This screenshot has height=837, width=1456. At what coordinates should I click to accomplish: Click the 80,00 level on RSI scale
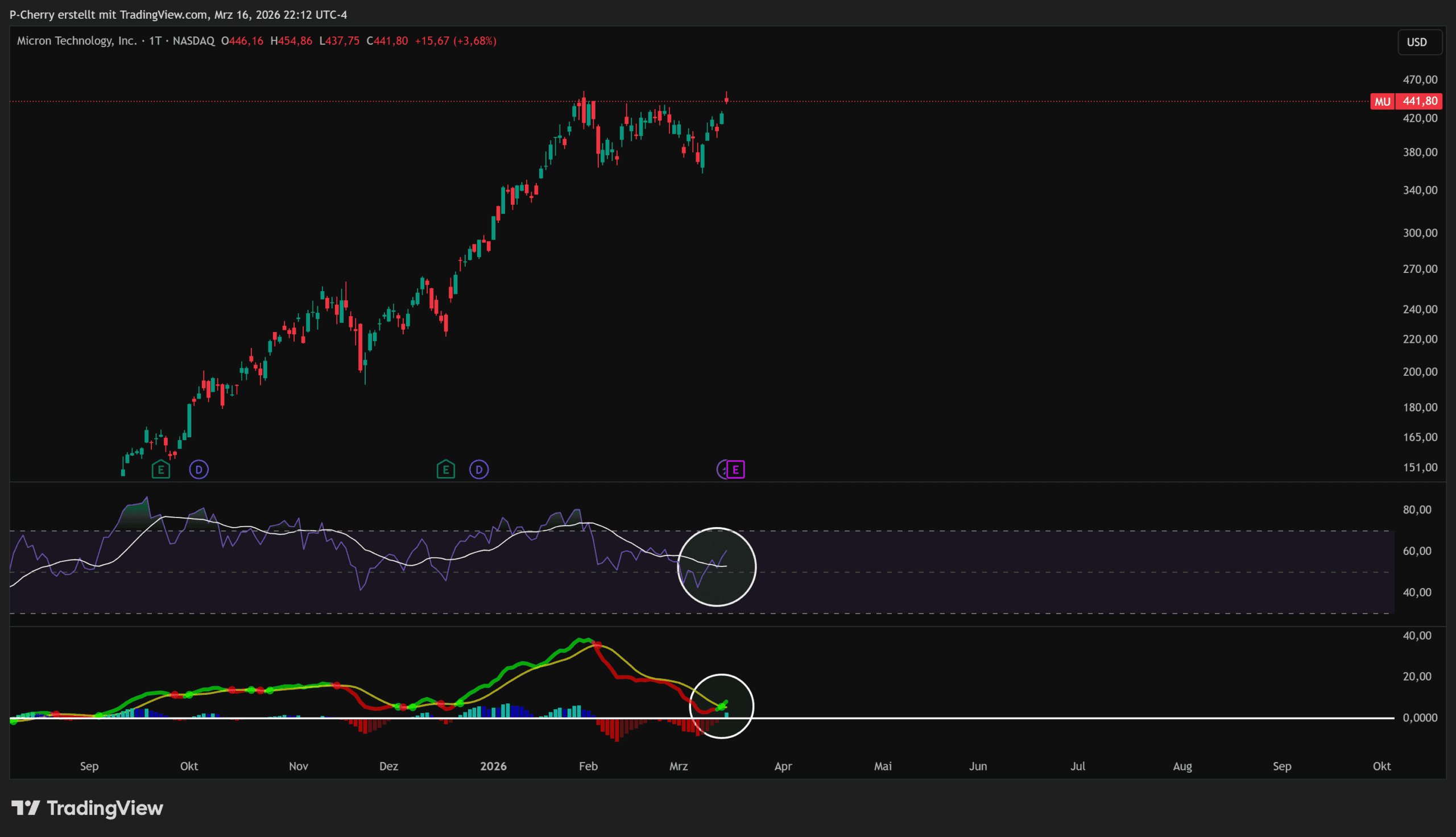coord(1417,509)
